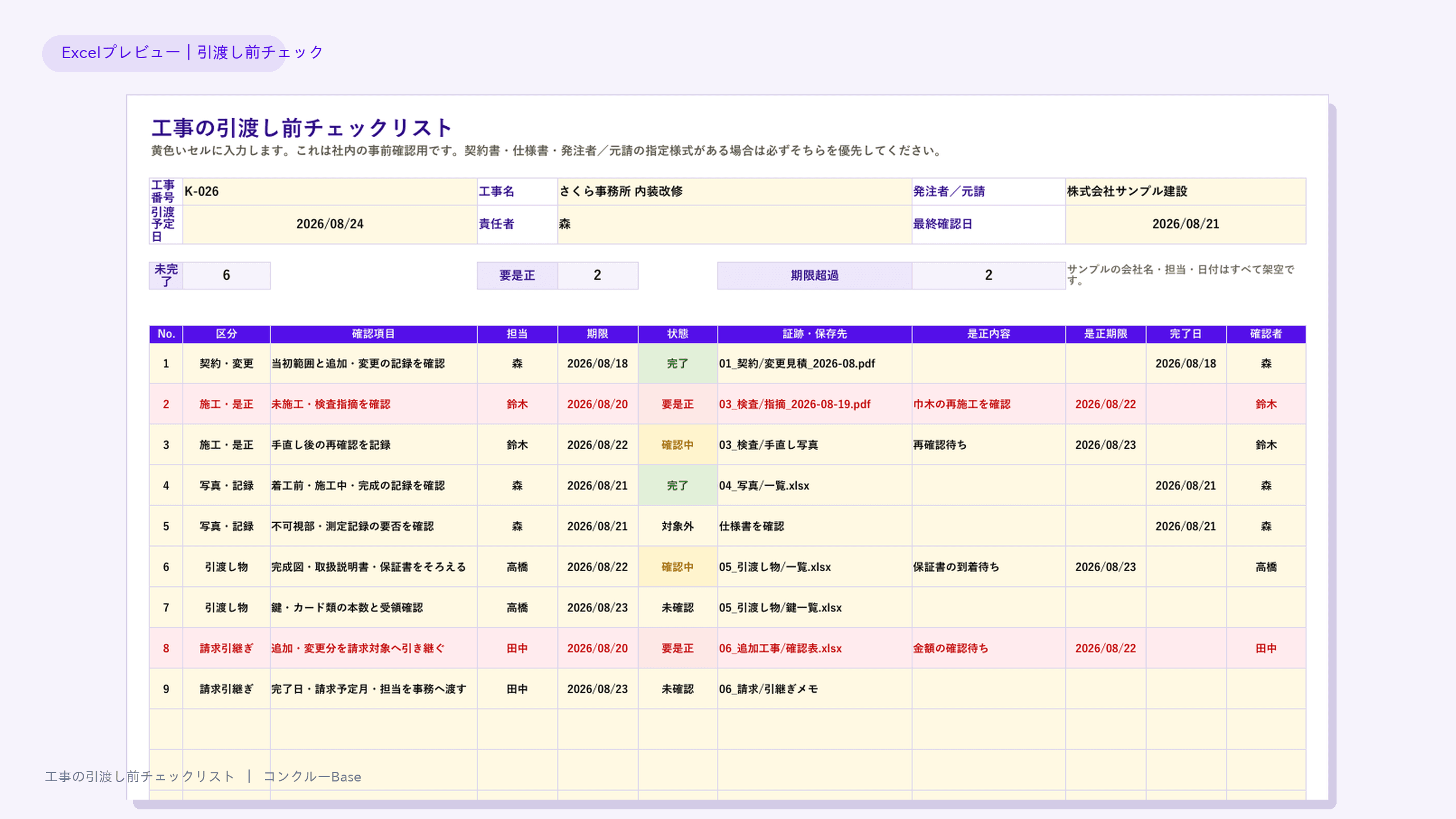Select 未確認 status in row 7
1456x819 pixels.
point(677,607)
